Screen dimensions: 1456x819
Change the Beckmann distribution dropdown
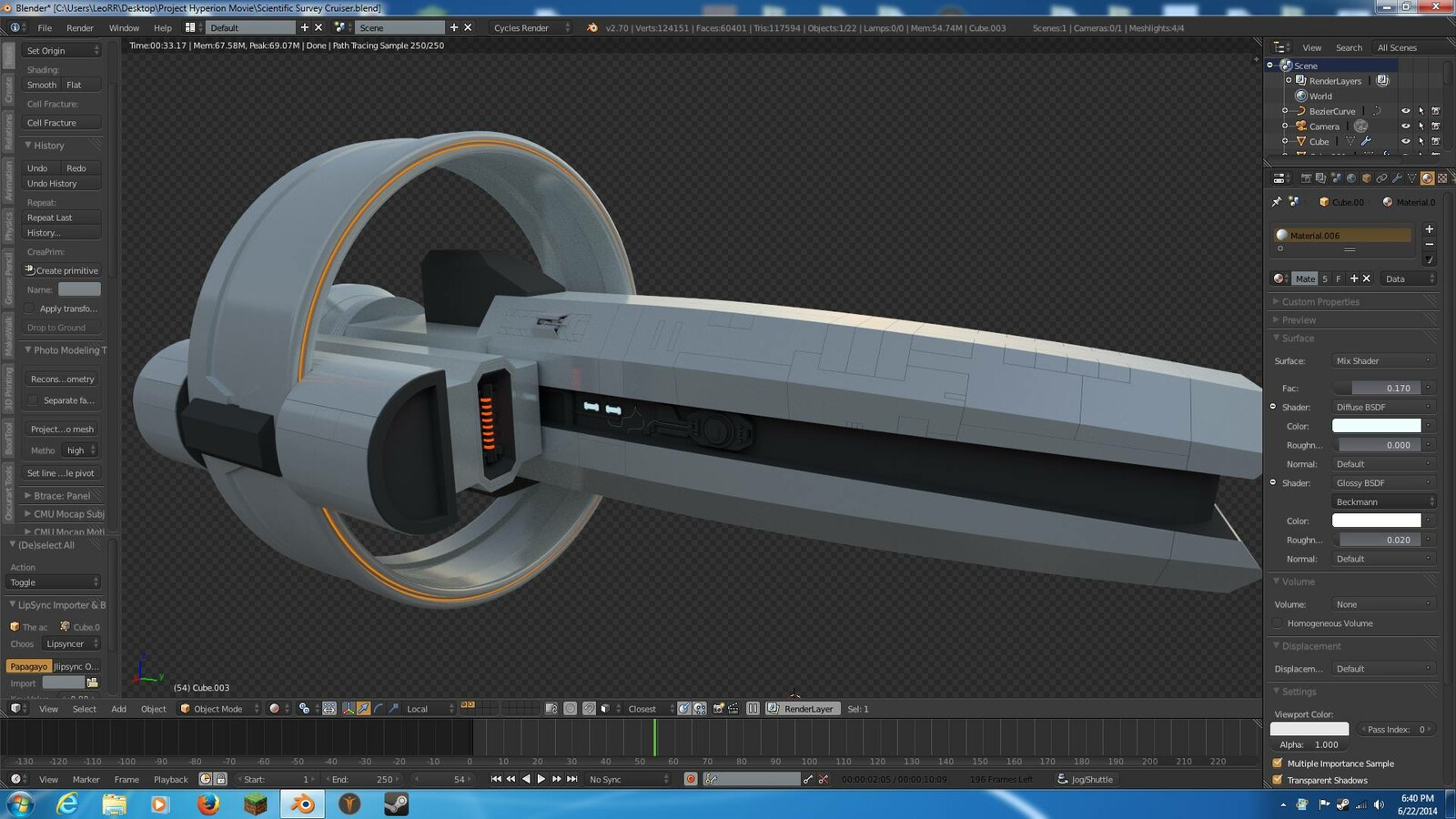point(1382,501)
